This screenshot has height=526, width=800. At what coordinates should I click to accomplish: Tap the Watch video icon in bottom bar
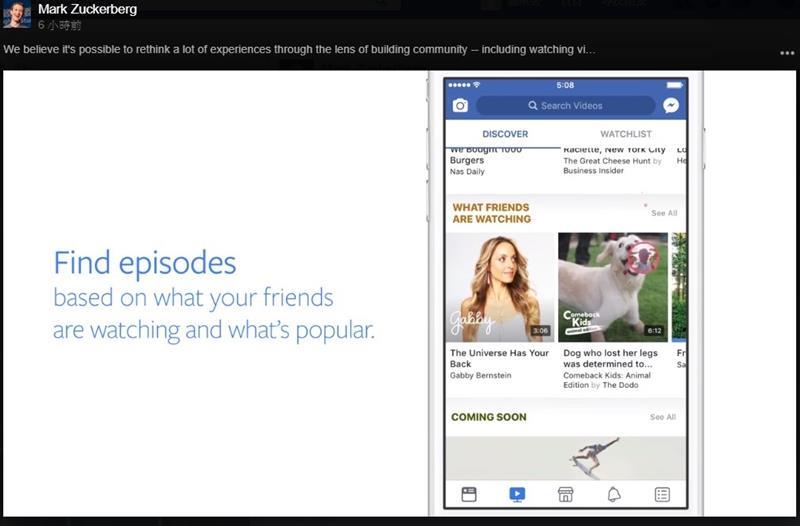point(517,494)
